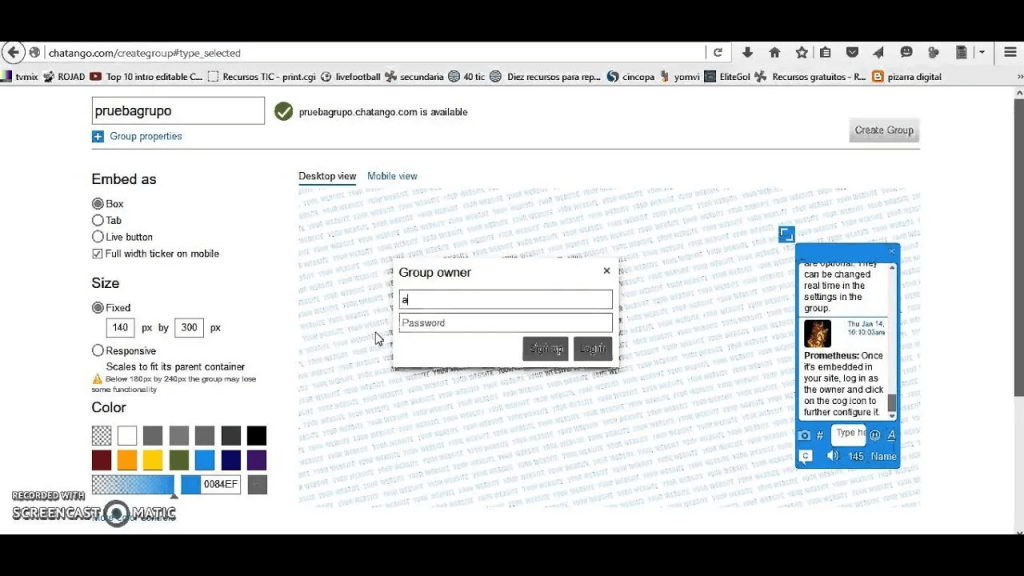This screenshot has width=1024, height=576.
Task: Close the Group owner dialog
Action: click(607, 270)
